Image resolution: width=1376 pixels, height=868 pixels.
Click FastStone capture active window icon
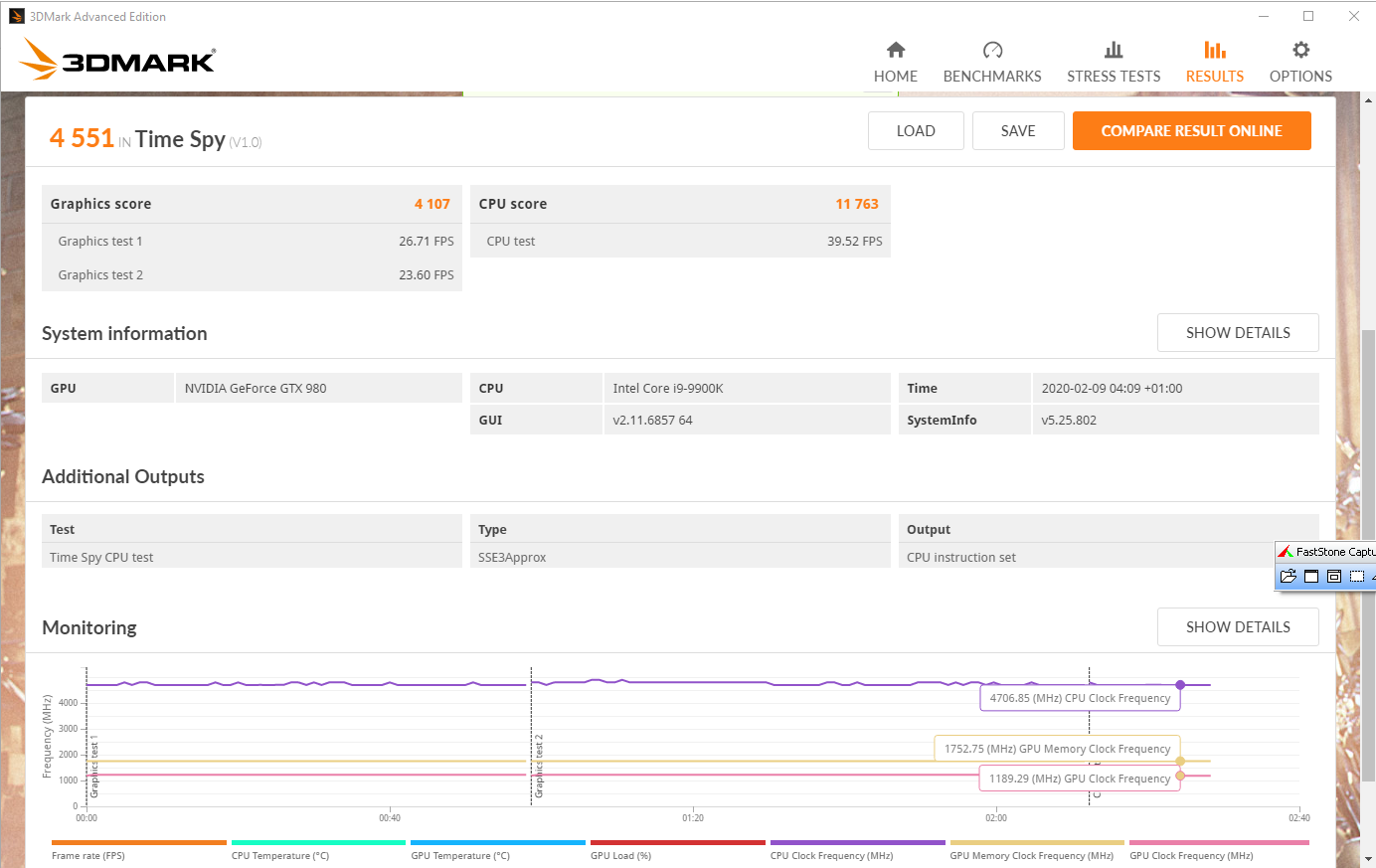click(x=1311, y=576)
